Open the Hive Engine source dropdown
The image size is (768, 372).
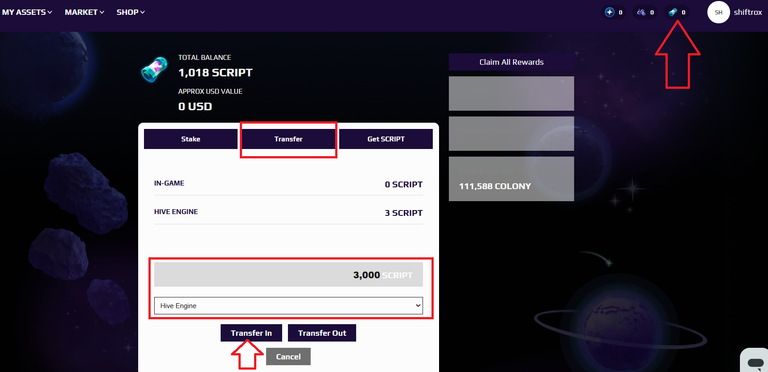coord(288,305)
